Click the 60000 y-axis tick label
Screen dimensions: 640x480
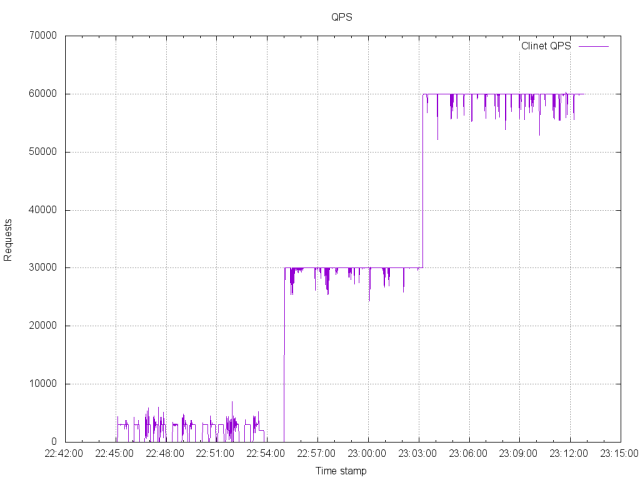(x=43, y=93)
